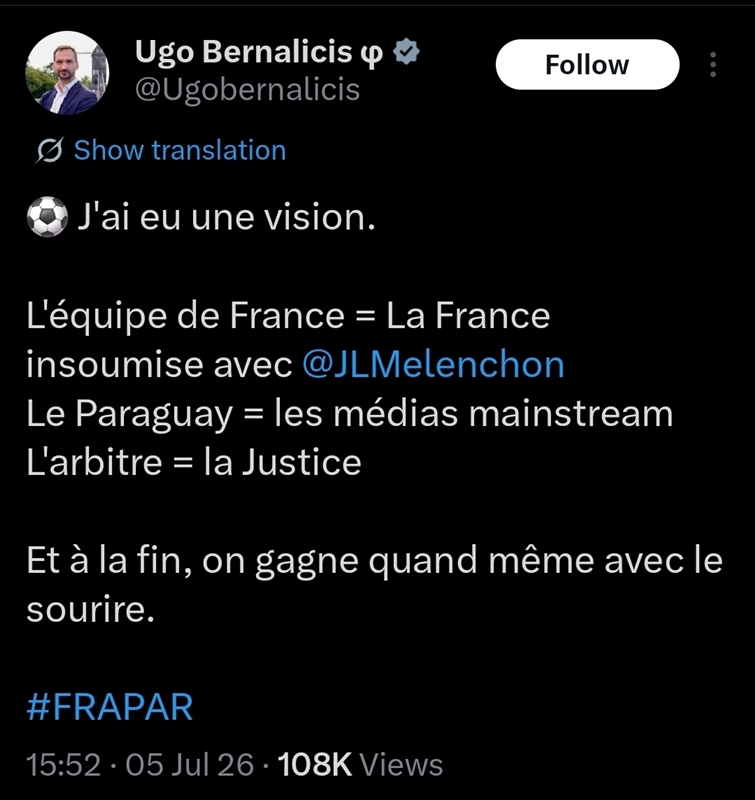Follow Ugo Bernalicis

587,65
